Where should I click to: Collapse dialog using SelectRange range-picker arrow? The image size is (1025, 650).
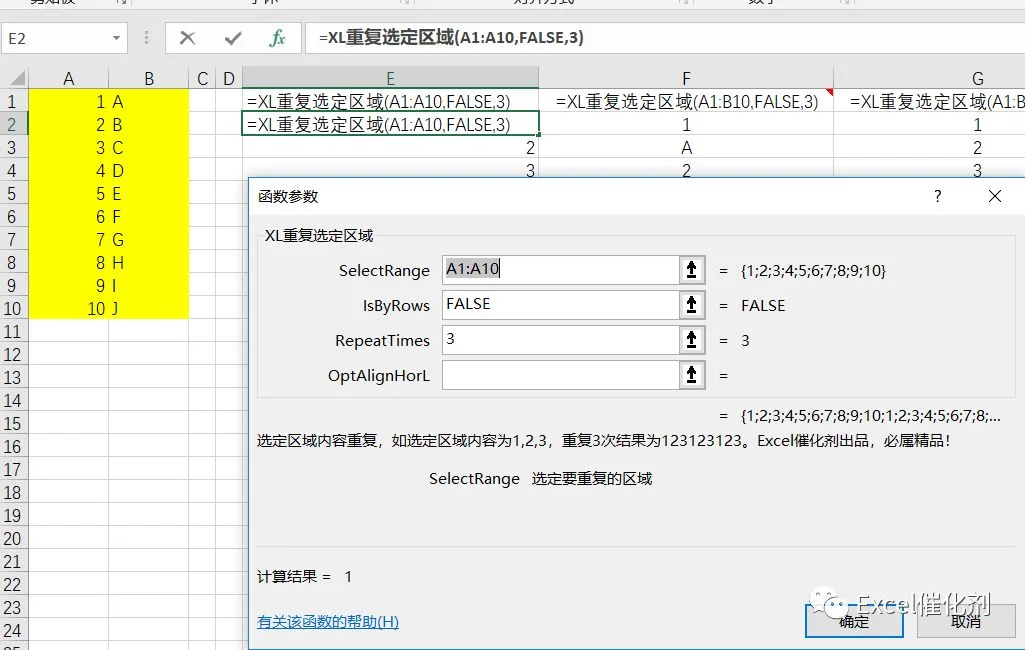(692, 269)
